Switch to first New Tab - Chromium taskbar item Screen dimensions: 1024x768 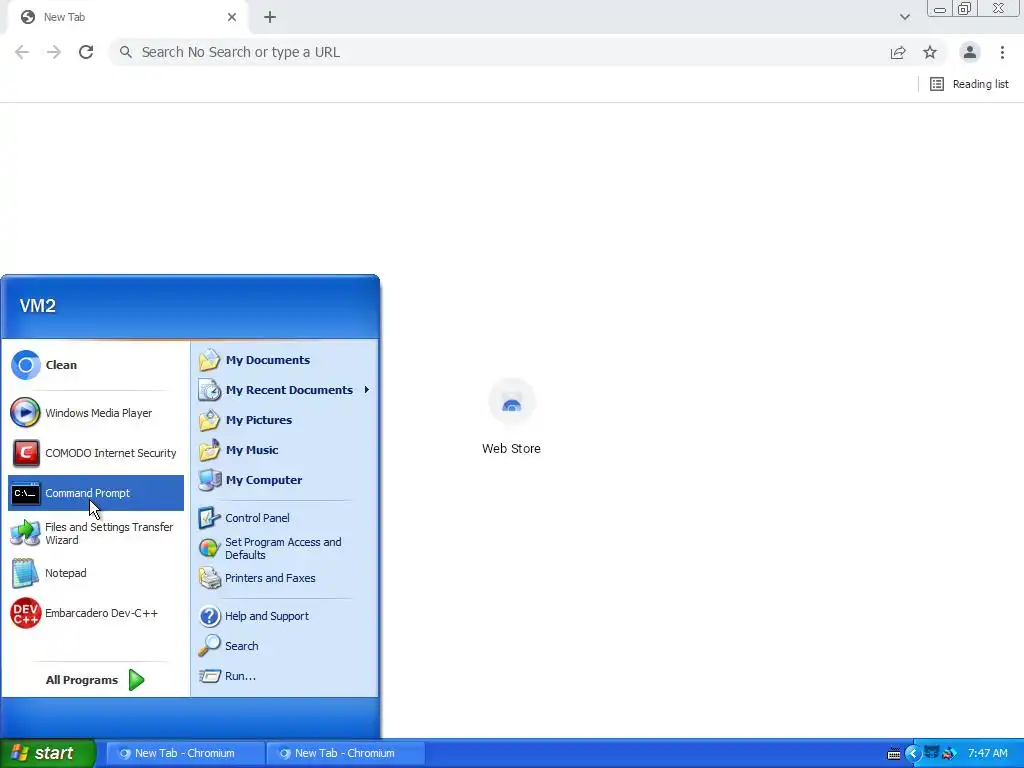coord(185,753)
